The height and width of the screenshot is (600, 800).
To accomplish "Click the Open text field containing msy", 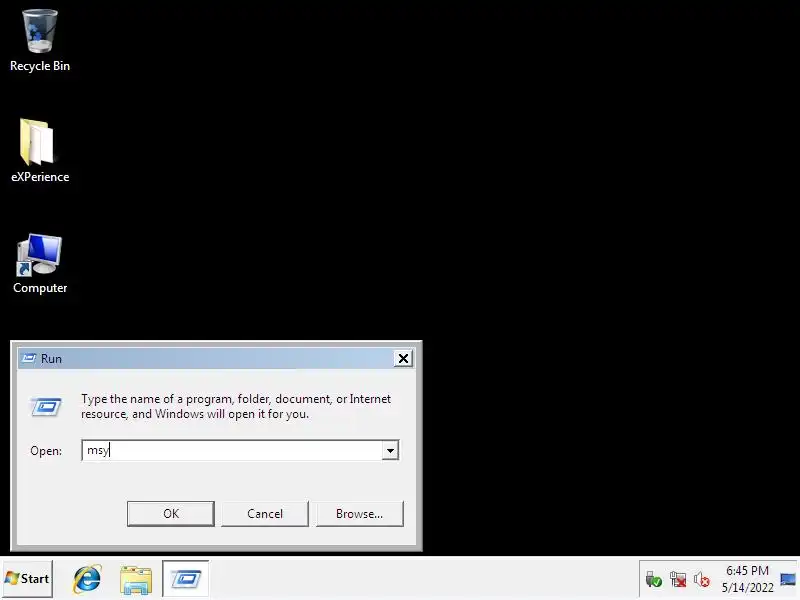I will tap(232, 451).
